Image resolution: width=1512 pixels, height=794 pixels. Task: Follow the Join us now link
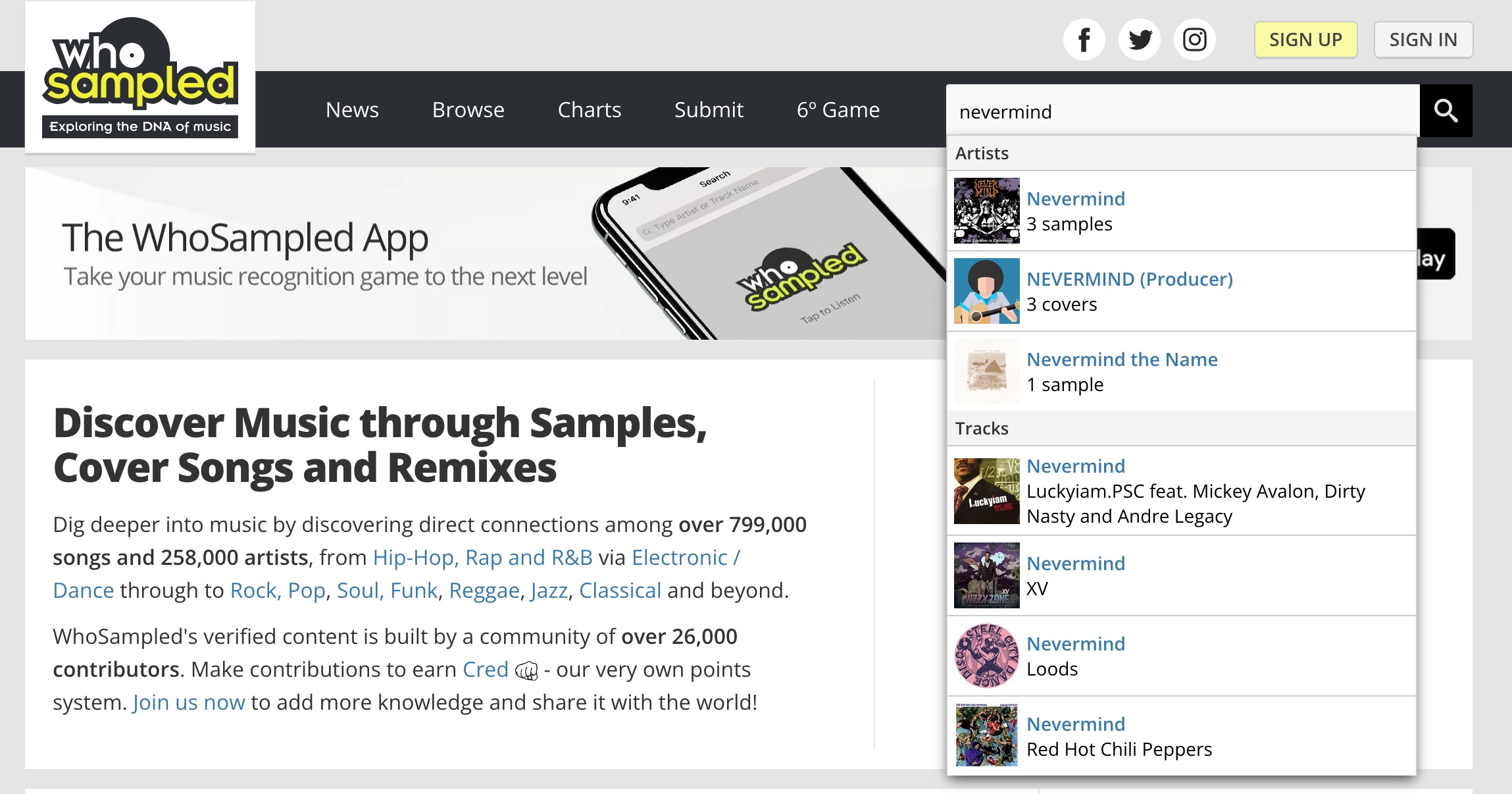coord(189,702)
